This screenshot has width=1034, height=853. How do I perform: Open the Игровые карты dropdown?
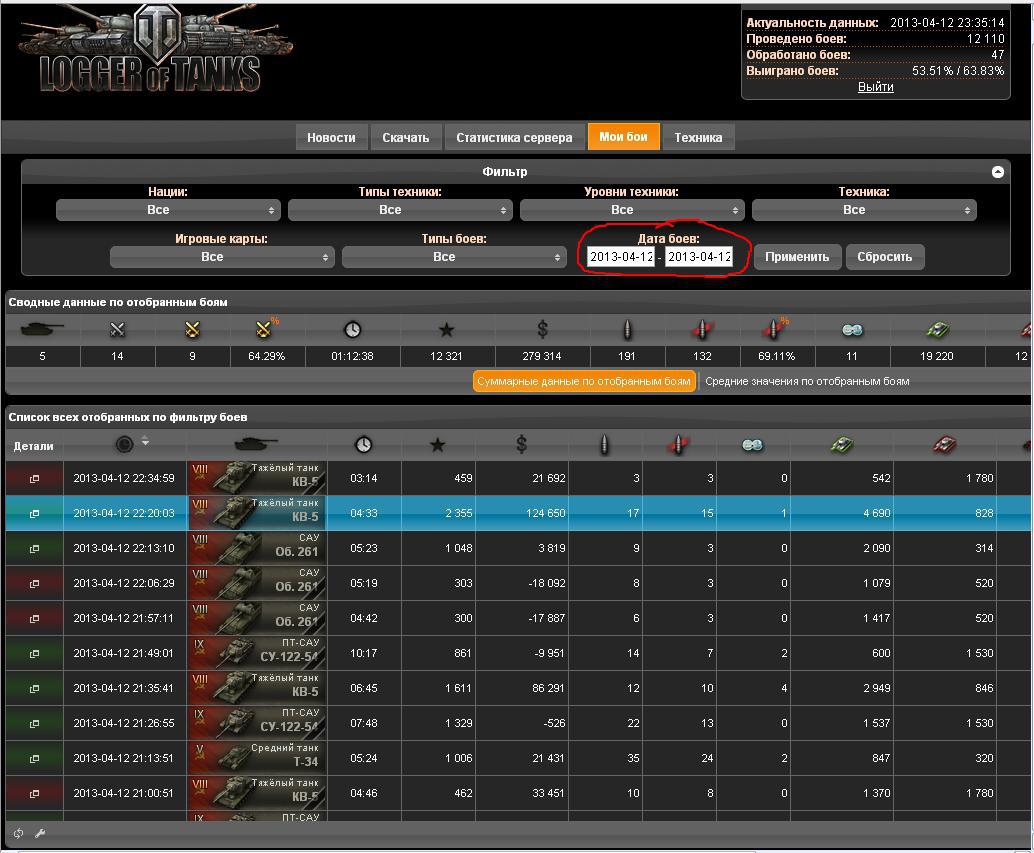click(221, 257)
